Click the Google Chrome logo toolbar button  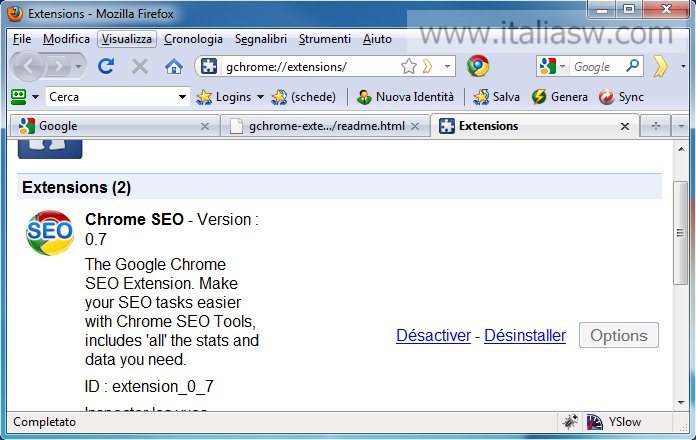(x=478, y=66)
